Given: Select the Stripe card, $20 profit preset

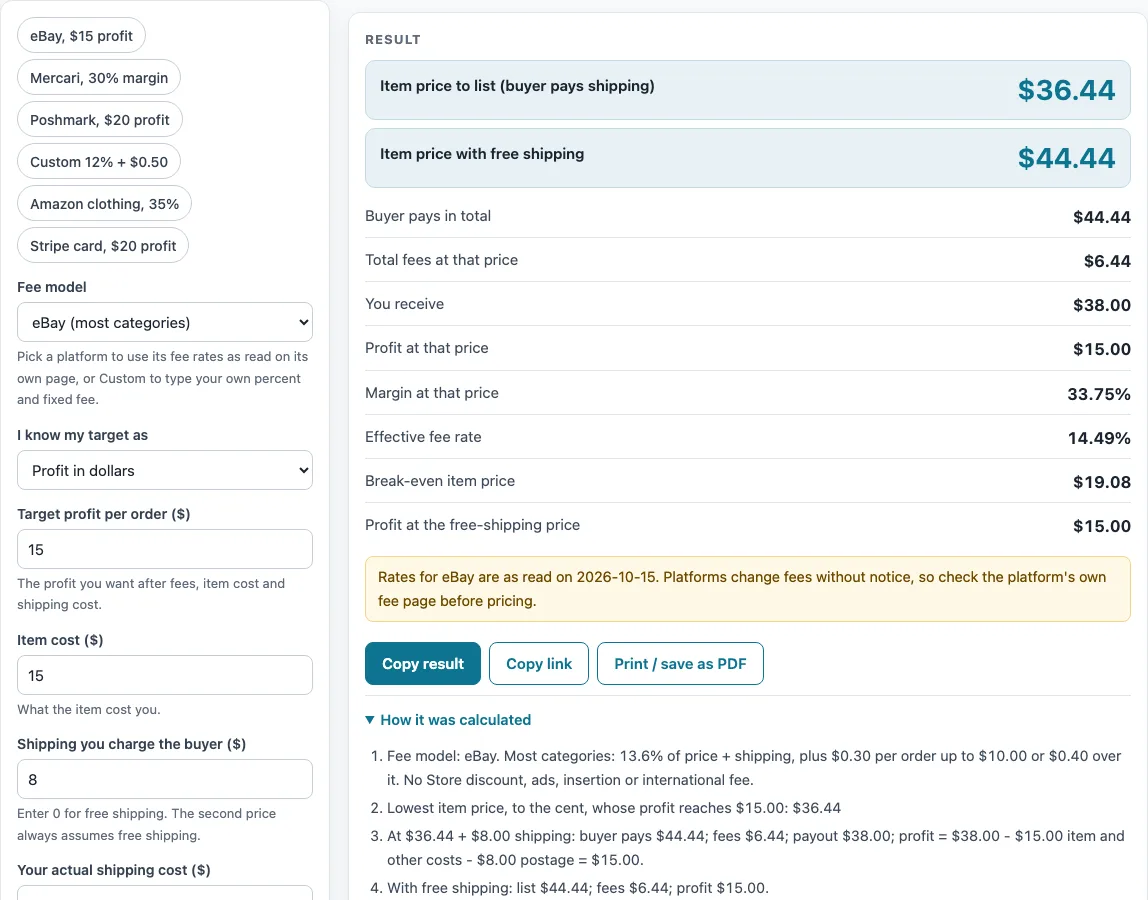Looking at the screenshot, I should pyautogui.click(x=102, y=246).
